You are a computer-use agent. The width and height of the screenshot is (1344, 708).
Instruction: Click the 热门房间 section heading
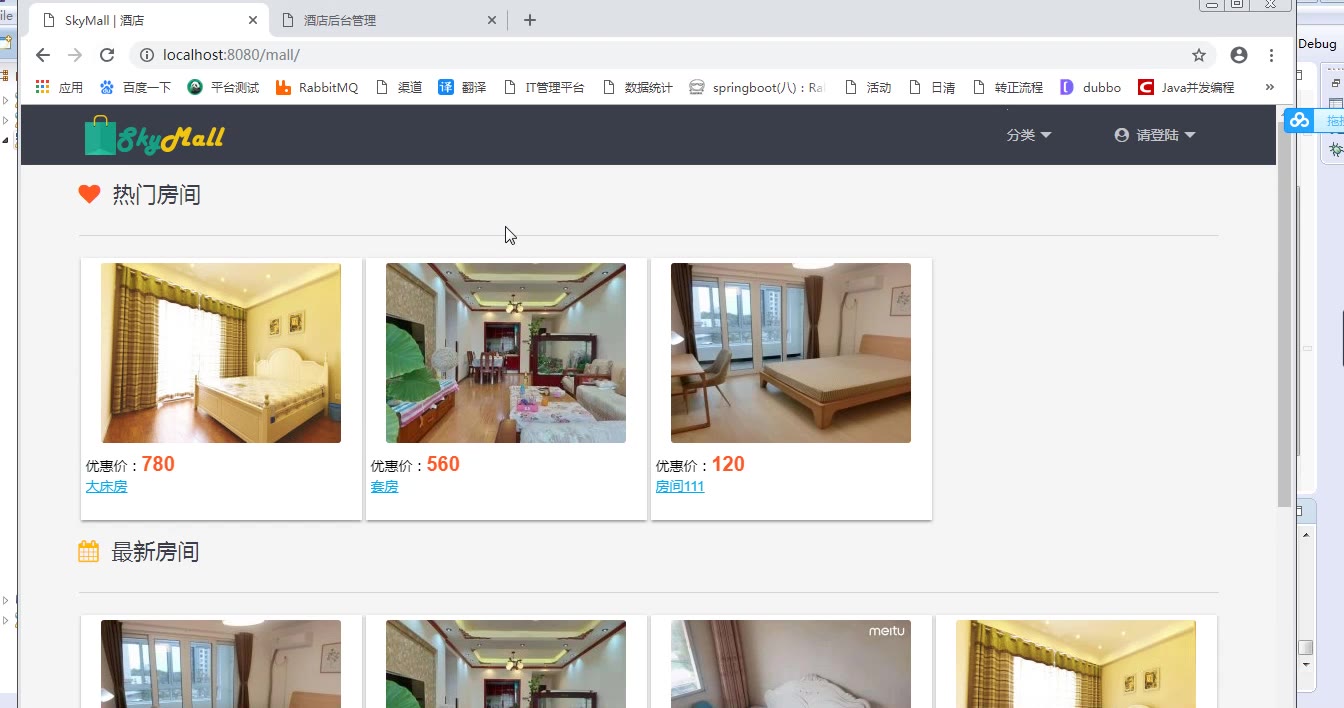156,195
